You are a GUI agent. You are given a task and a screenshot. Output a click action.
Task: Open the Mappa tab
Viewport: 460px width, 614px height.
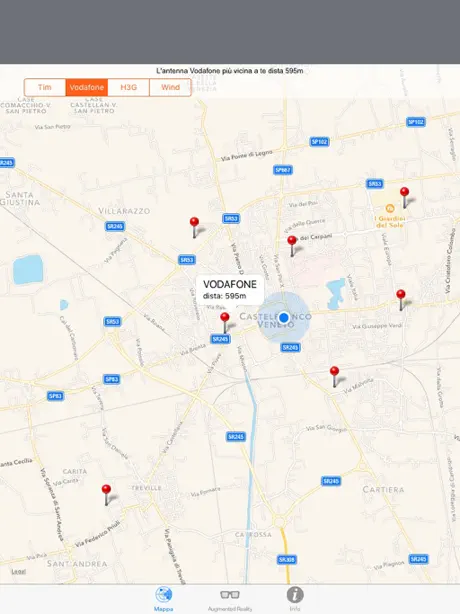(x=164, y=599)
